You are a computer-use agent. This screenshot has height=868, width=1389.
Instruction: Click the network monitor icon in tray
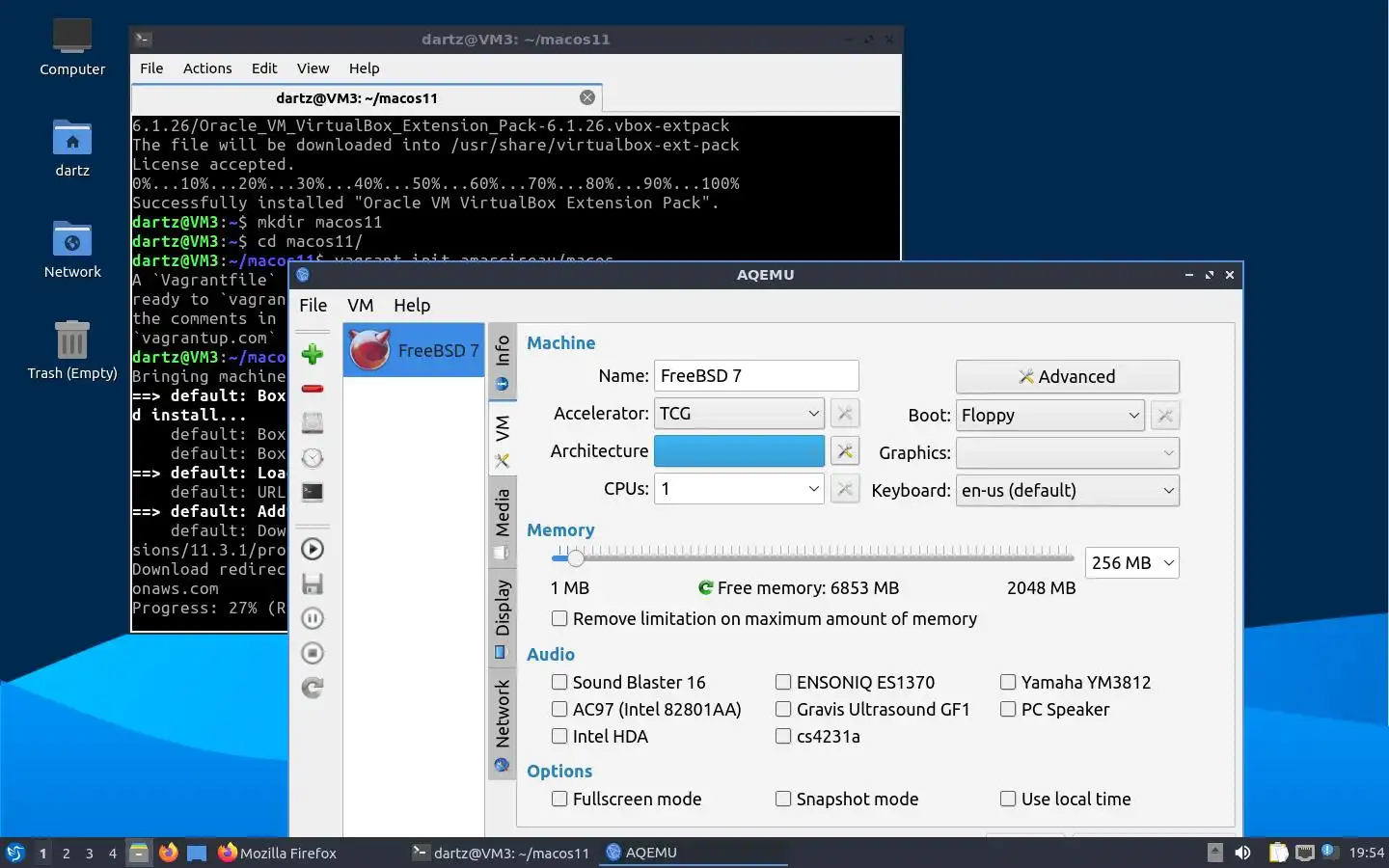click(x=1304, y=853)
